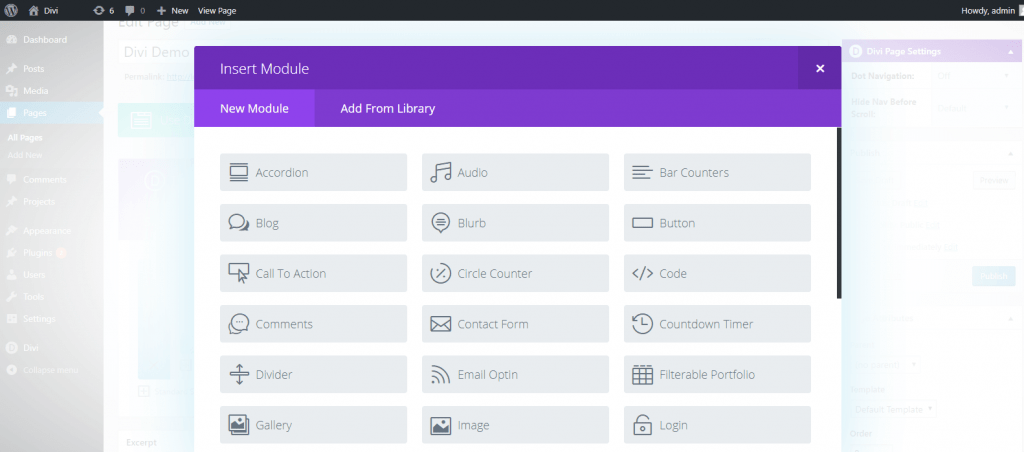Open Projects in the sidebar

pyautogui.click(x=51, y=202)
